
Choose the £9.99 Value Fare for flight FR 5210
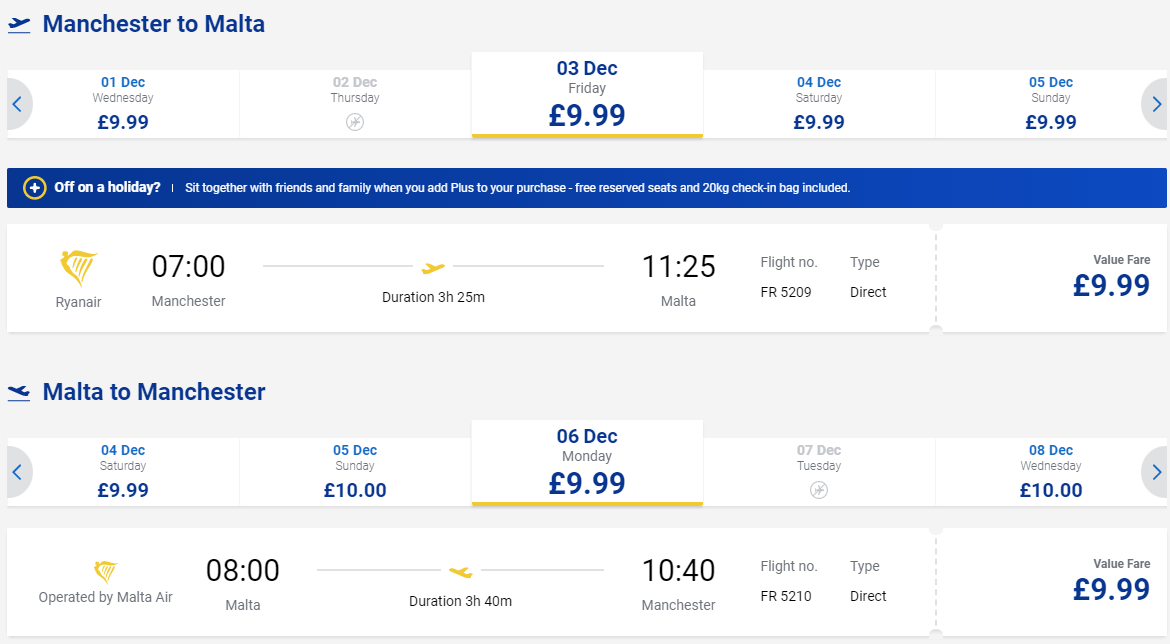pos(1051,582)
